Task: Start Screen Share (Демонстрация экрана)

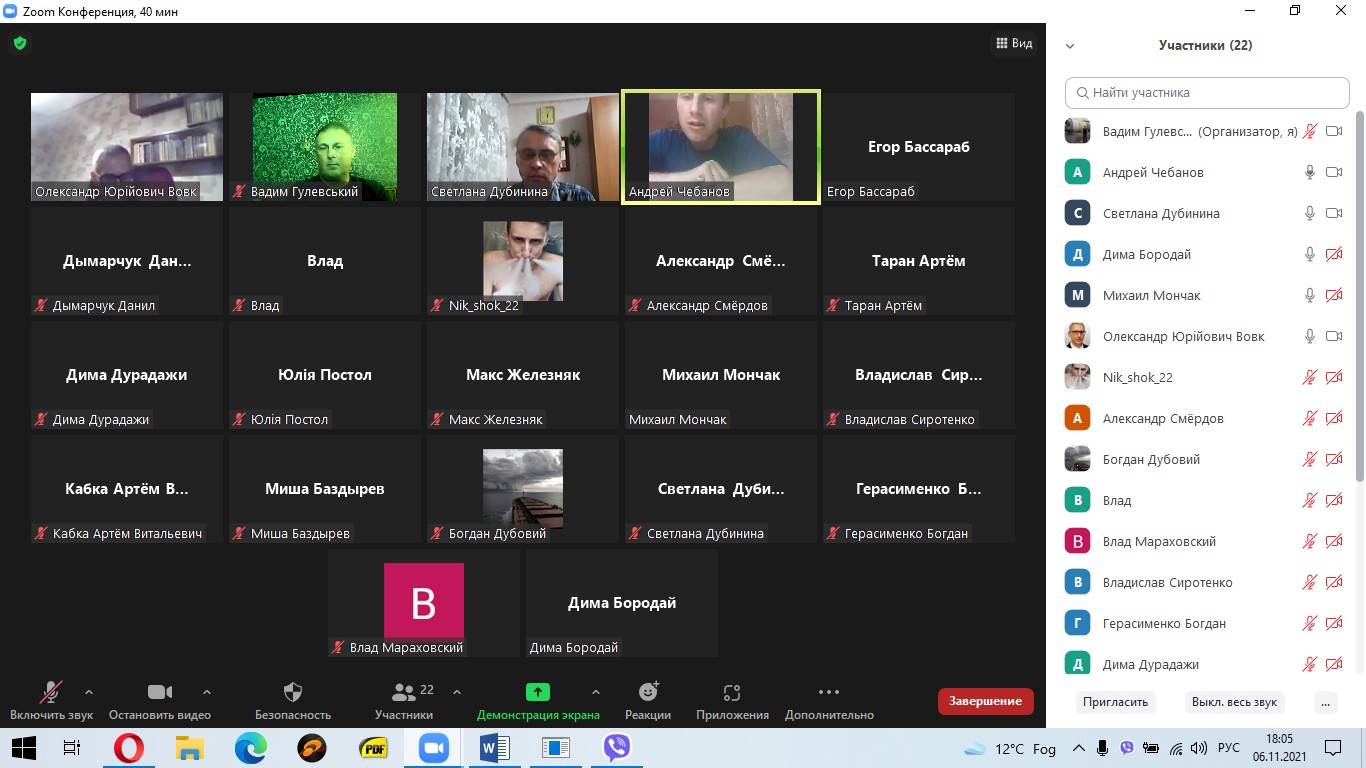Action: (x=538, y=692)
